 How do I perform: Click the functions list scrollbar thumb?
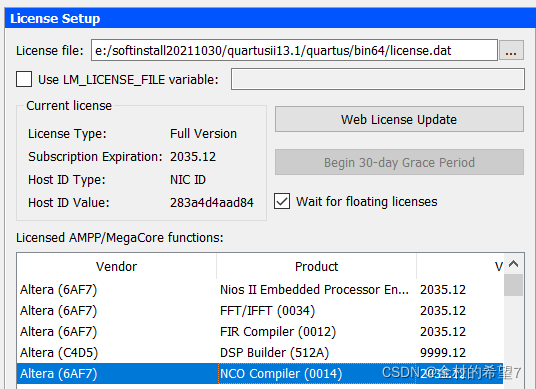[513, 285]
